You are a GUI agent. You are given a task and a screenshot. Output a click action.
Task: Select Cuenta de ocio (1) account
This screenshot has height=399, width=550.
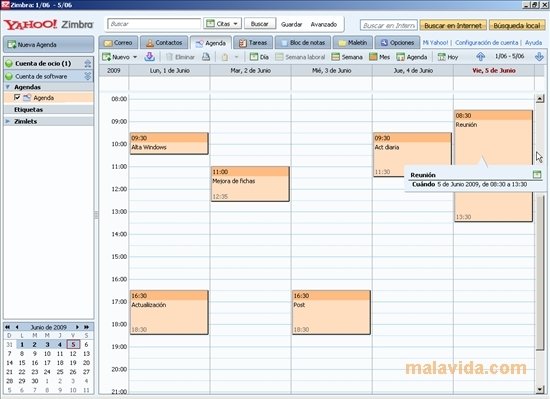[x=43, y=63]
